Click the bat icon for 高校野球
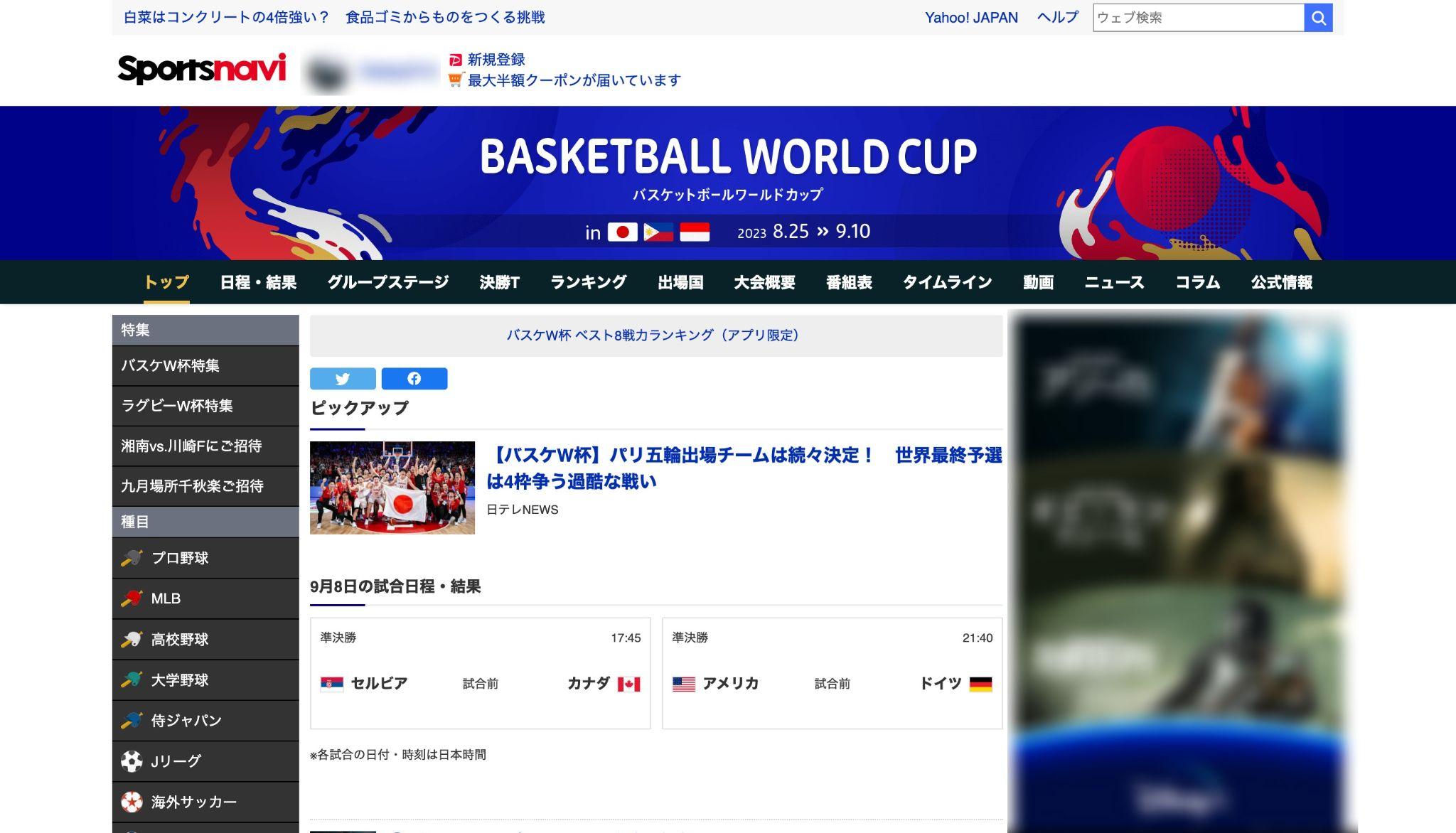 coord(132,639)
